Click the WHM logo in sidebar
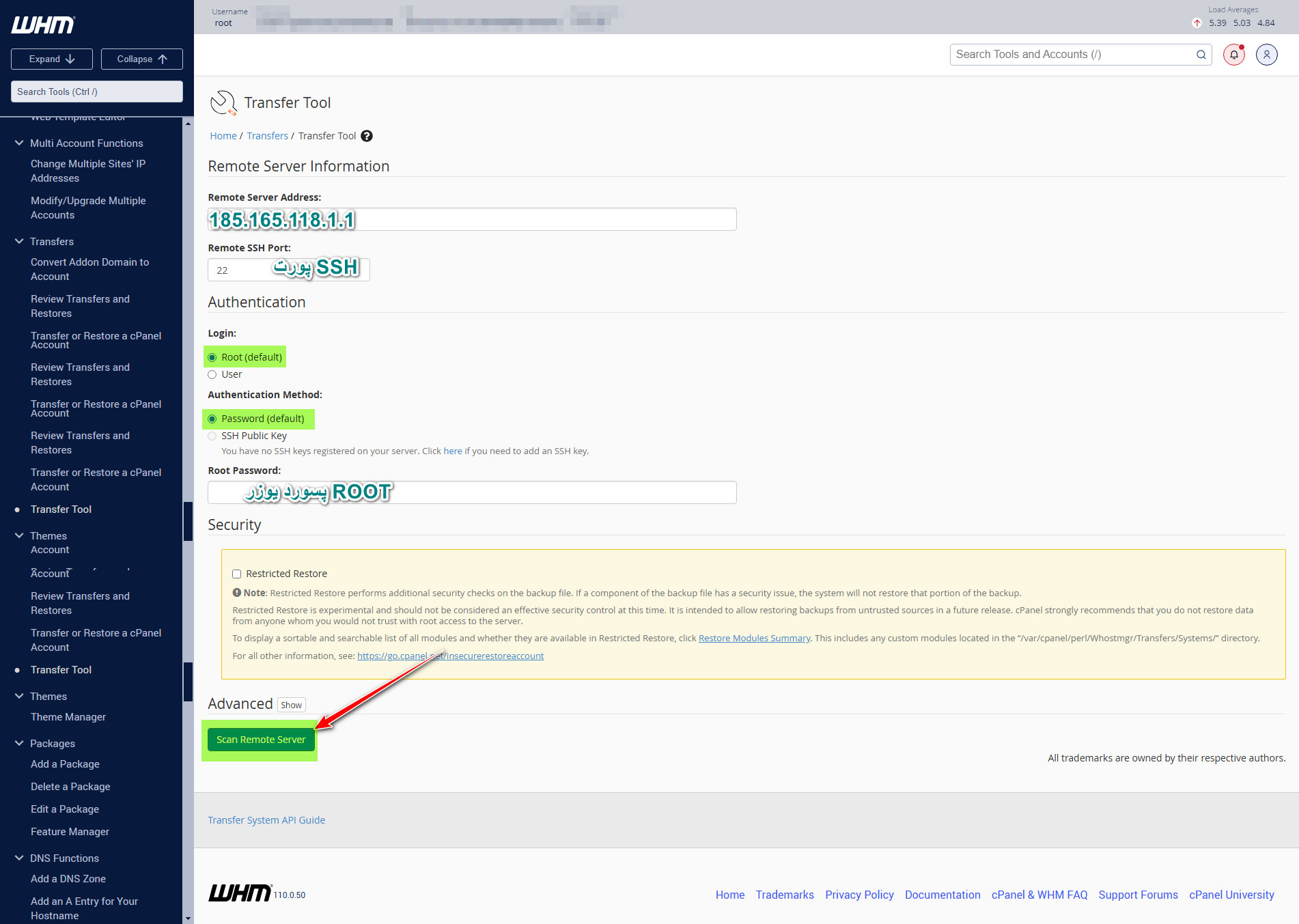Viewport: 1299px width, 924px height. [43, 25]
